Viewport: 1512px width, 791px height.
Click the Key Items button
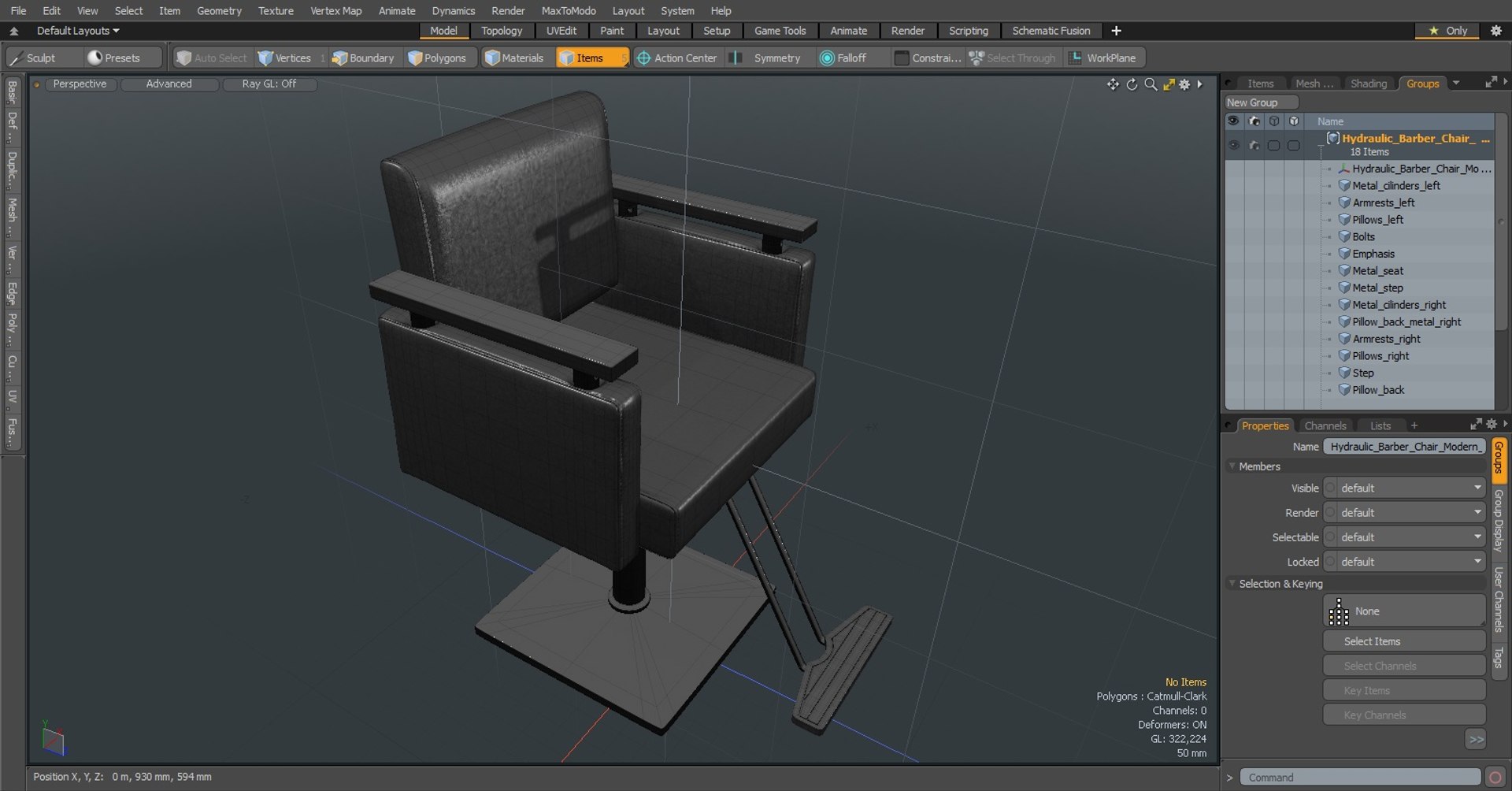(x=1404, y=691)
